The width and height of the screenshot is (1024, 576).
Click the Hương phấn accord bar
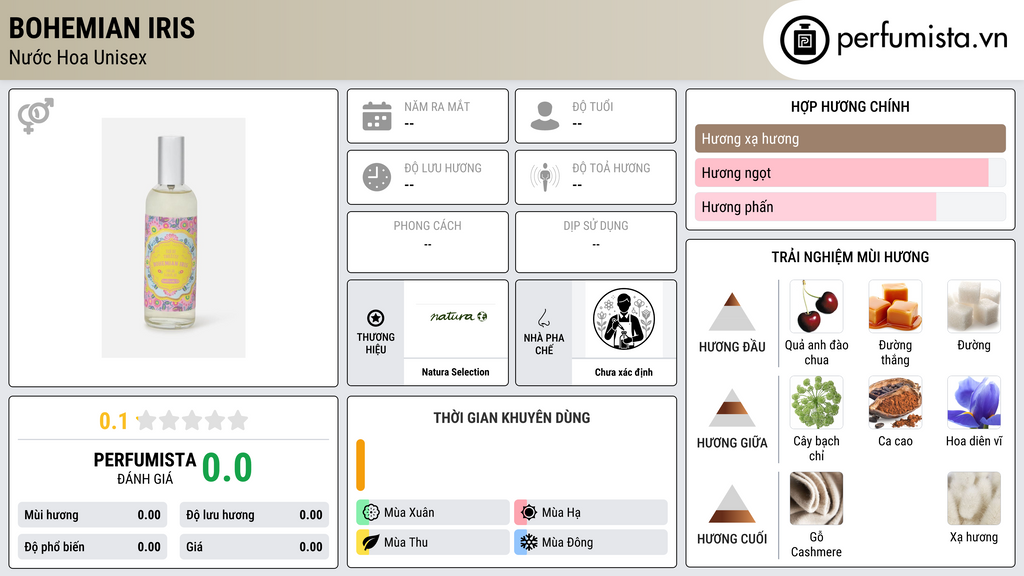click(850, 206)
